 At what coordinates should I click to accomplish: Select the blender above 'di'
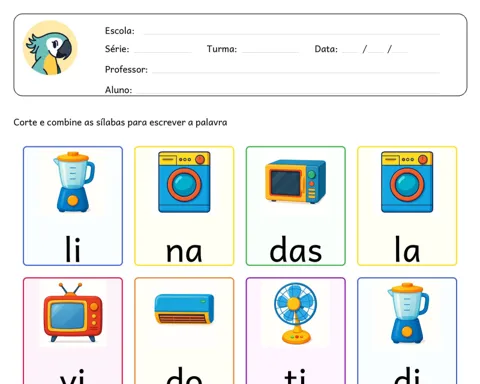(x=407, y=313)
